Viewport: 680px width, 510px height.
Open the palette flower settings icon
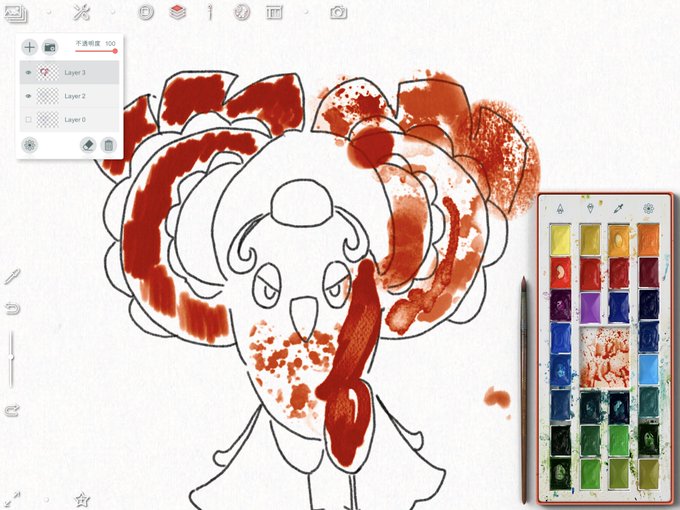pos(648,209)
